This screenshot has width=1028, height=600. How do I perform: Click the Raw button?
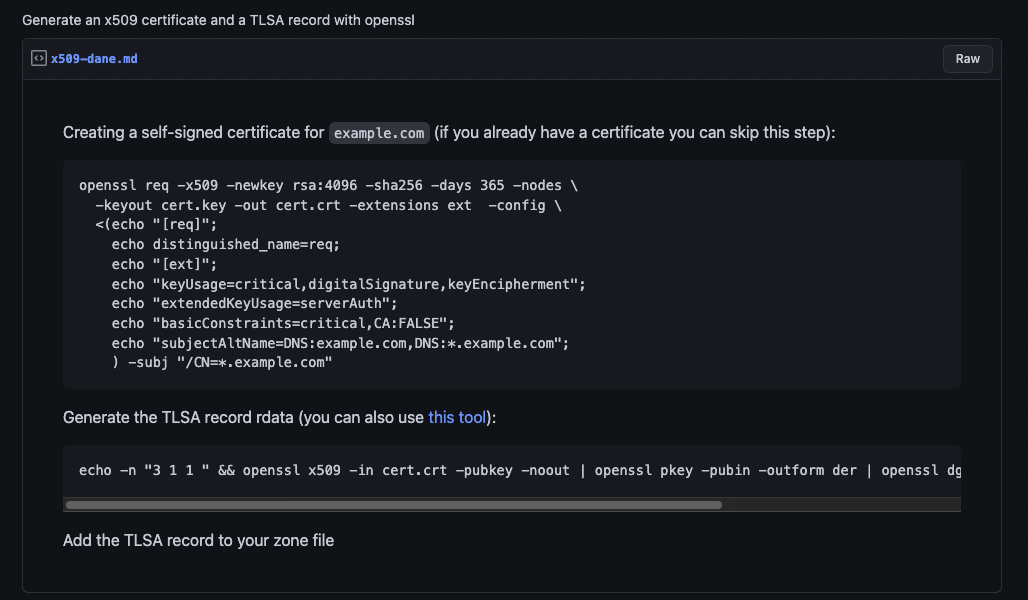966,58
